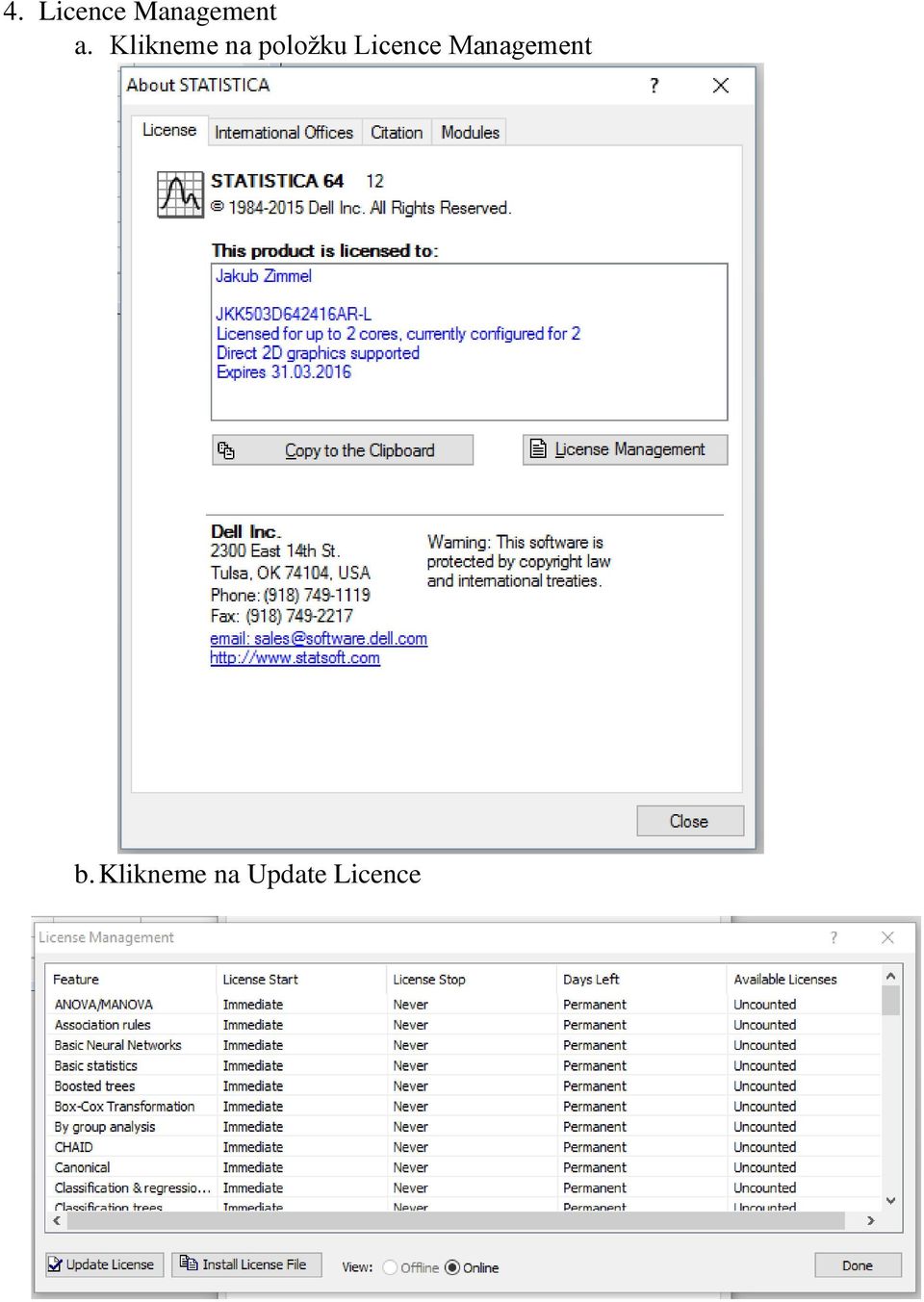Open the sales@software.dell.com email link

click(319, 638)
